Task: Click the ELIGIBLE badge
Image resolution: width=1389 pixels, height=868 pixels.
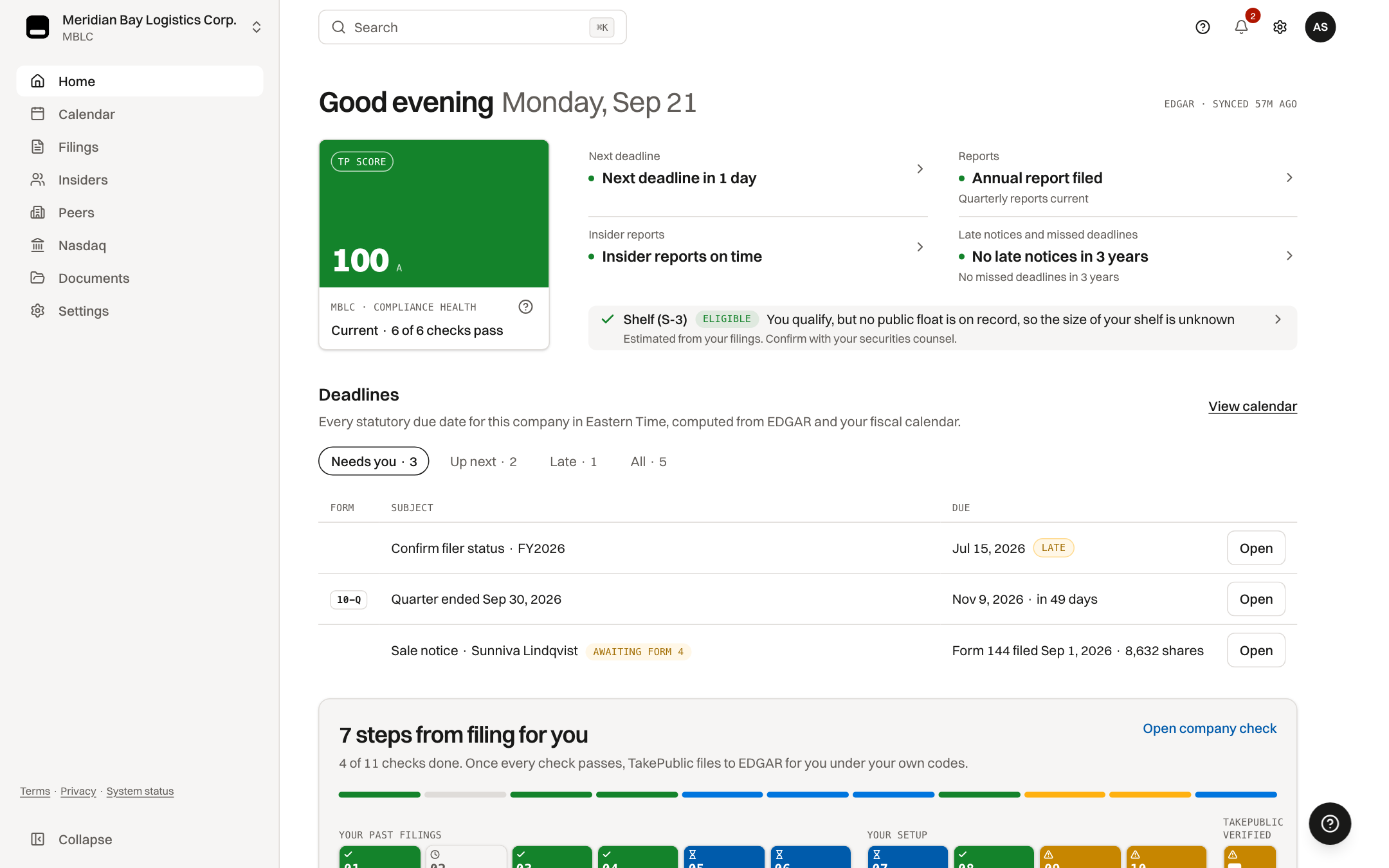Action: pyautogui.click(x=727, y=319)
